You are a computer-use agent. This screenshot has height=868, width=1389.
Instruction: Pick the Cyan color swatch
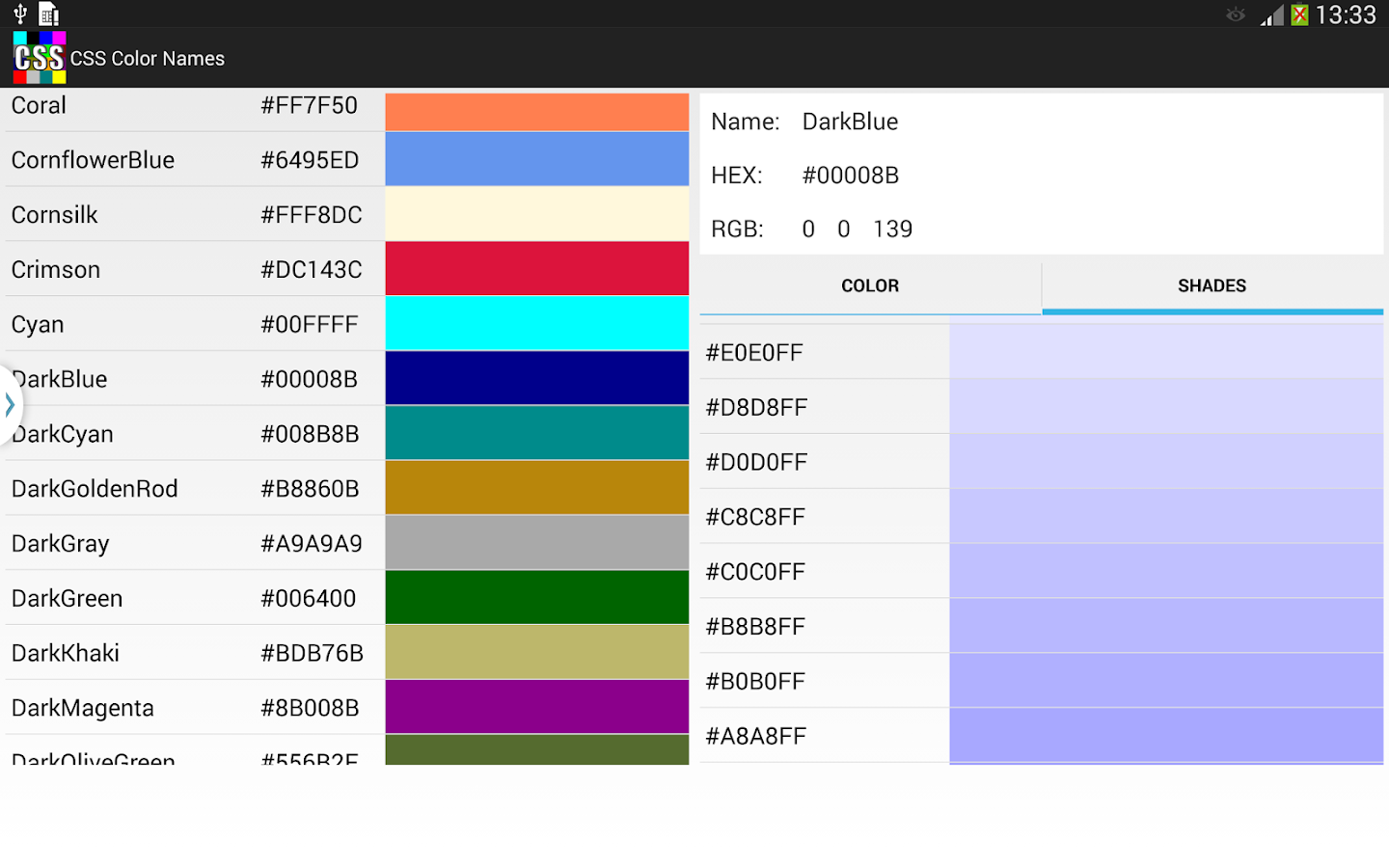[536, 324]
